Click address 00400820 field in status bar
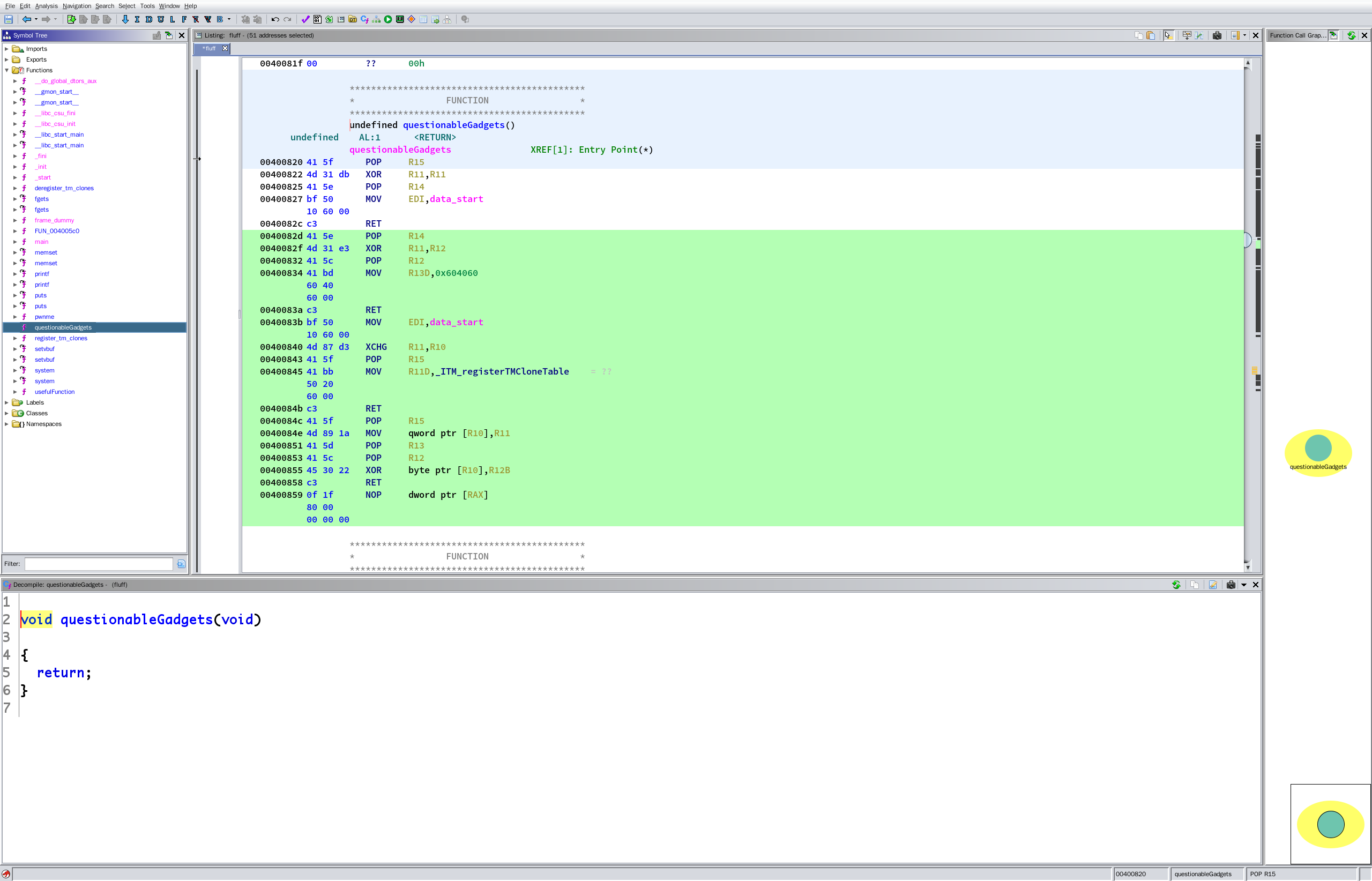This screenshot has height=881, width=1372. click(1141, 874)
